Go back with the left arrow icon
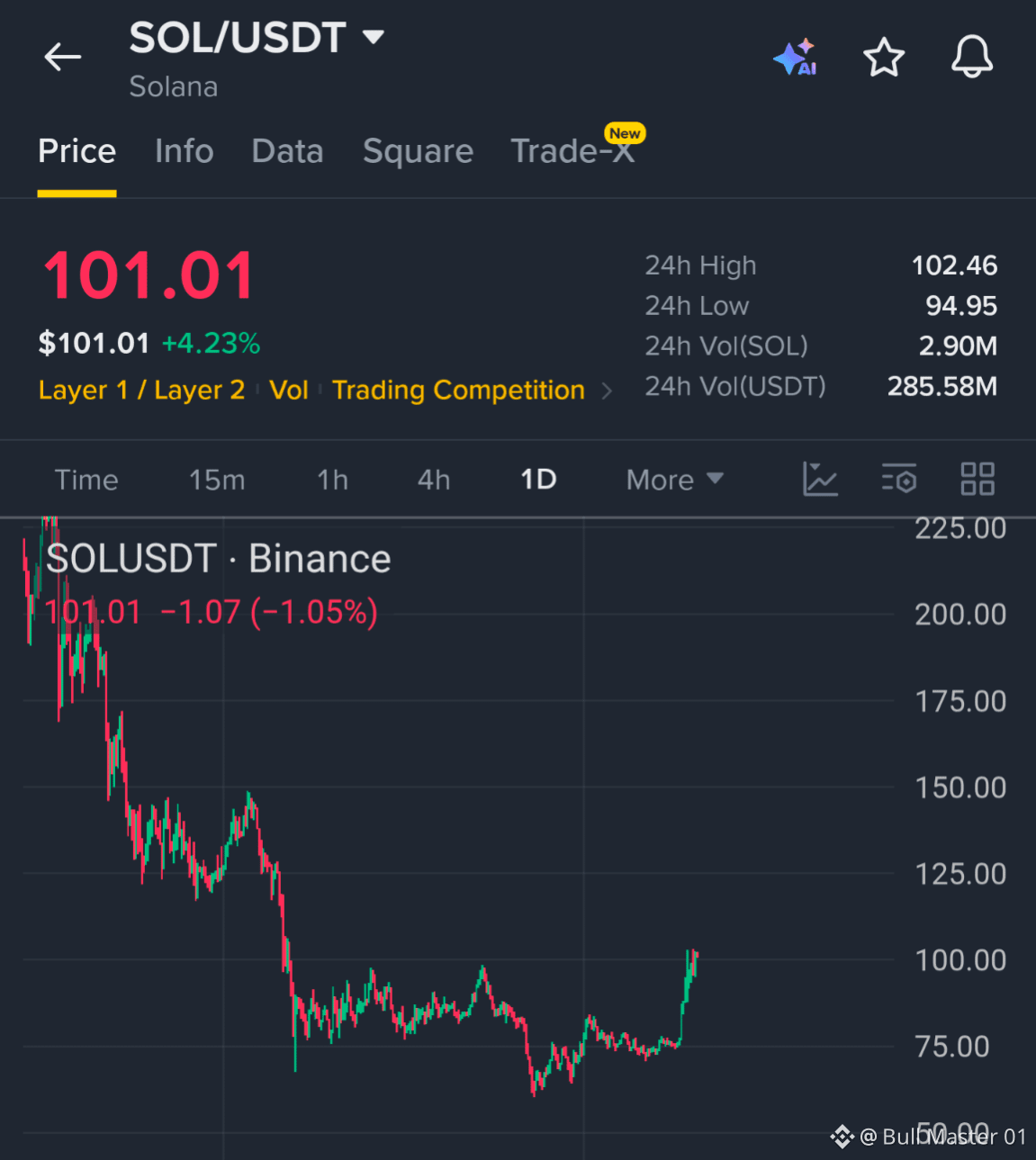The height and width of the screenshot is (1160, 1036). click(63, 57)
